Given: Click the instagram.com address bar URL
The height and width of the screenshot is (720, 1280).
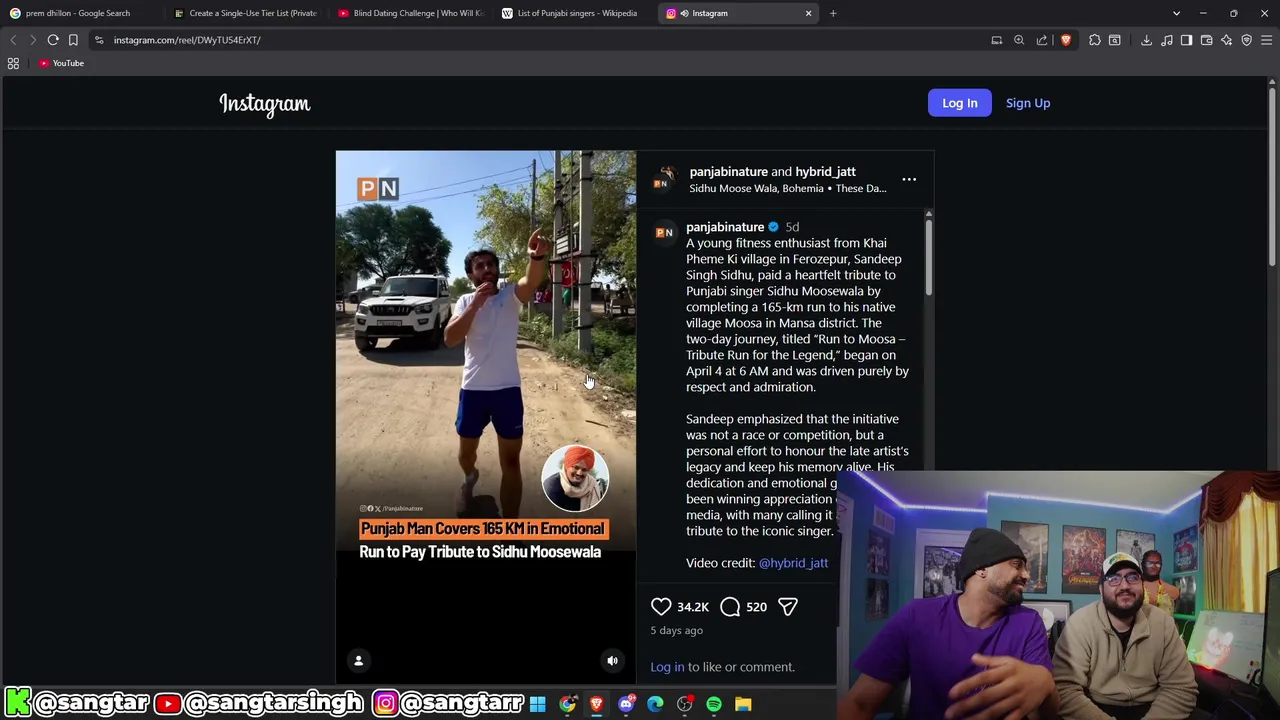Looking at the screenshot, I should coord(187,40).
